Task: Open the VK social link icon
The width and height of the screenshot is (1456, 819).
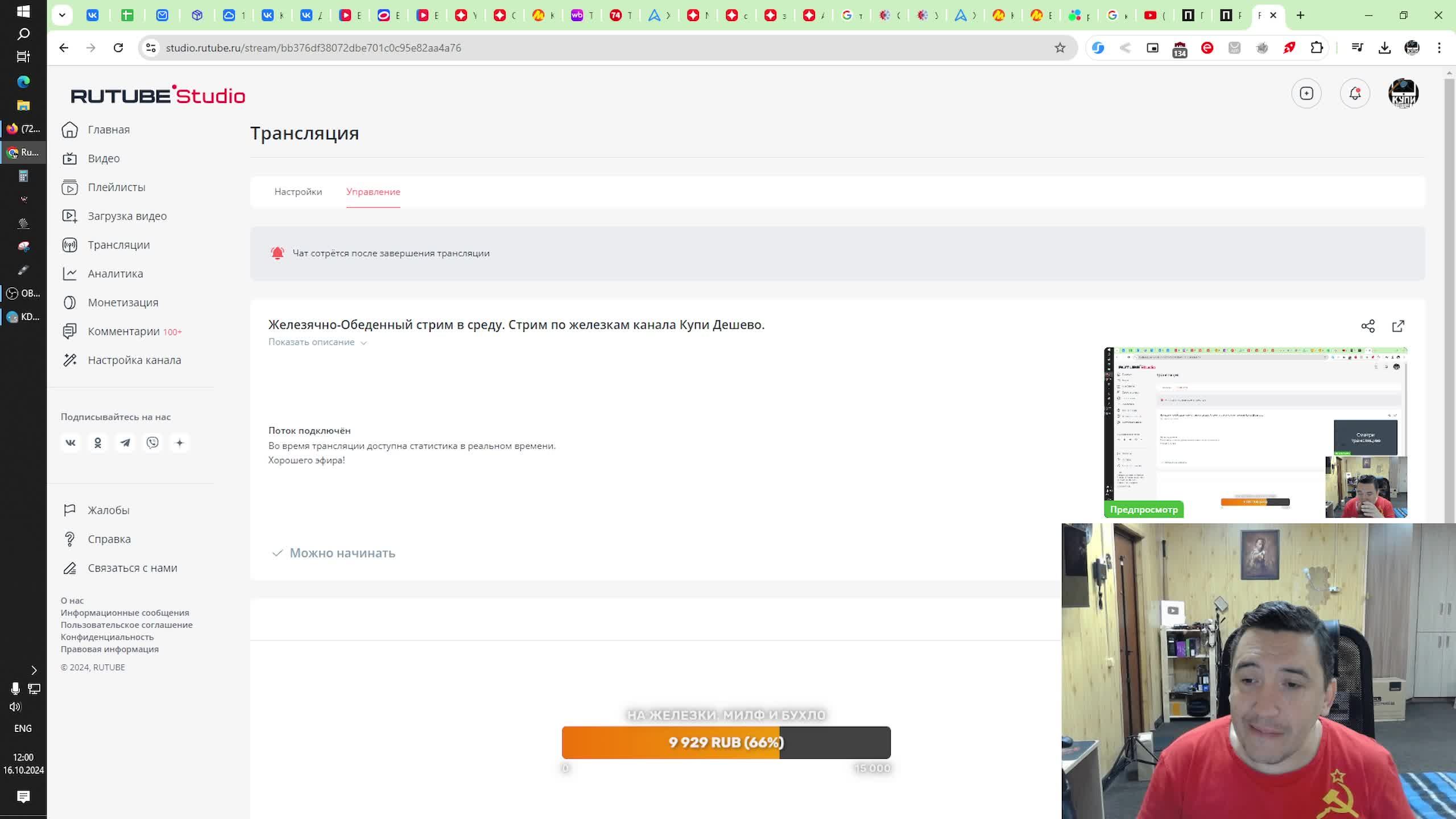Action: (71, 442)
